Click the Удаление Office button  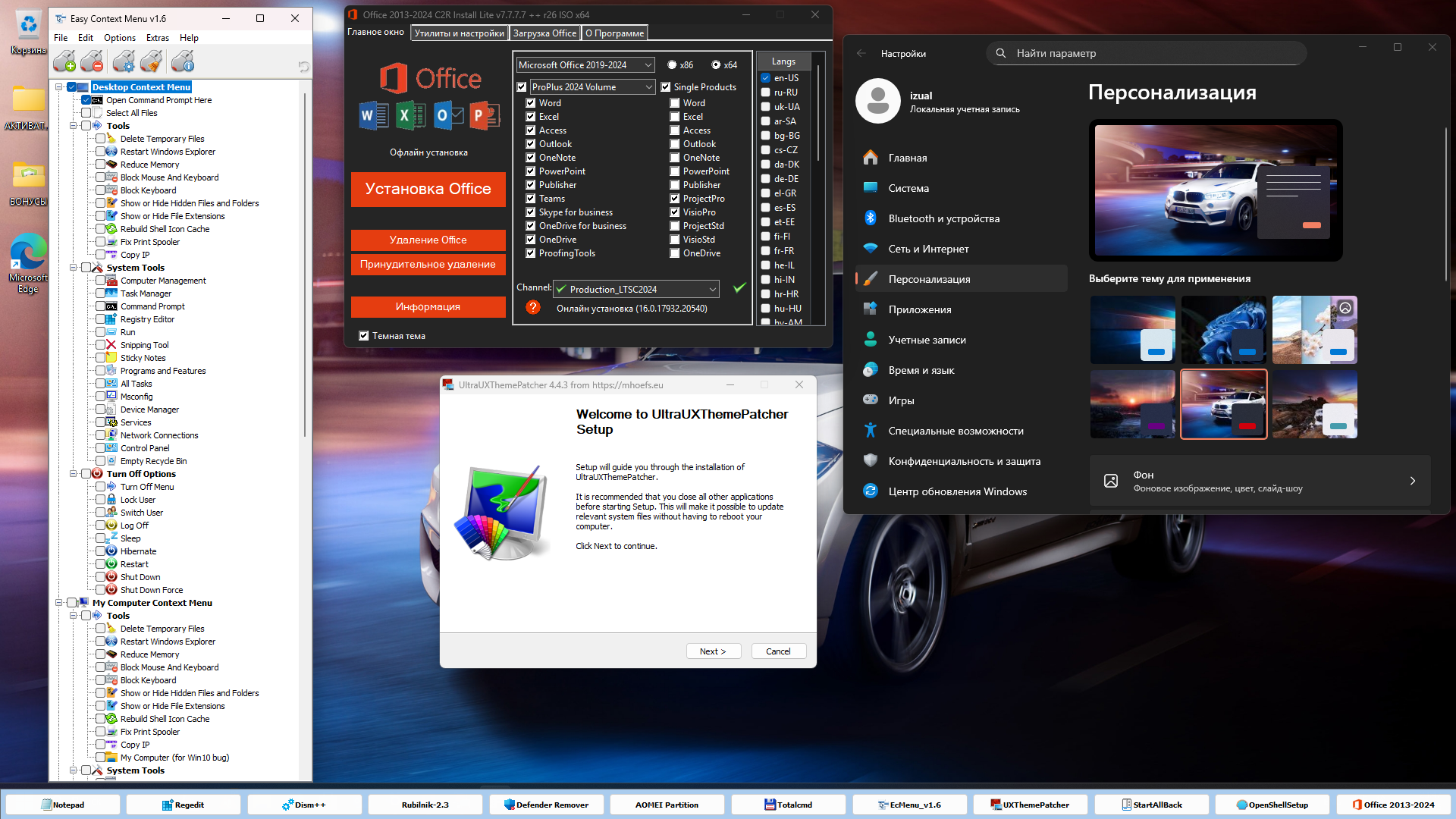[x=428, y=240]
